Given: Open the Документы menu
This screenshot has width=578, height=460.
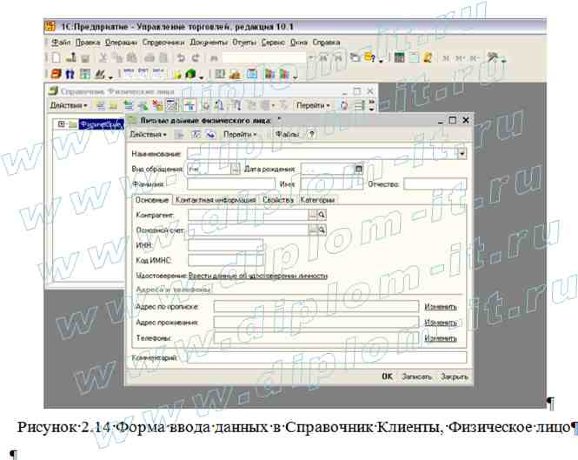Looking at the screenshot, I should 209,43.
